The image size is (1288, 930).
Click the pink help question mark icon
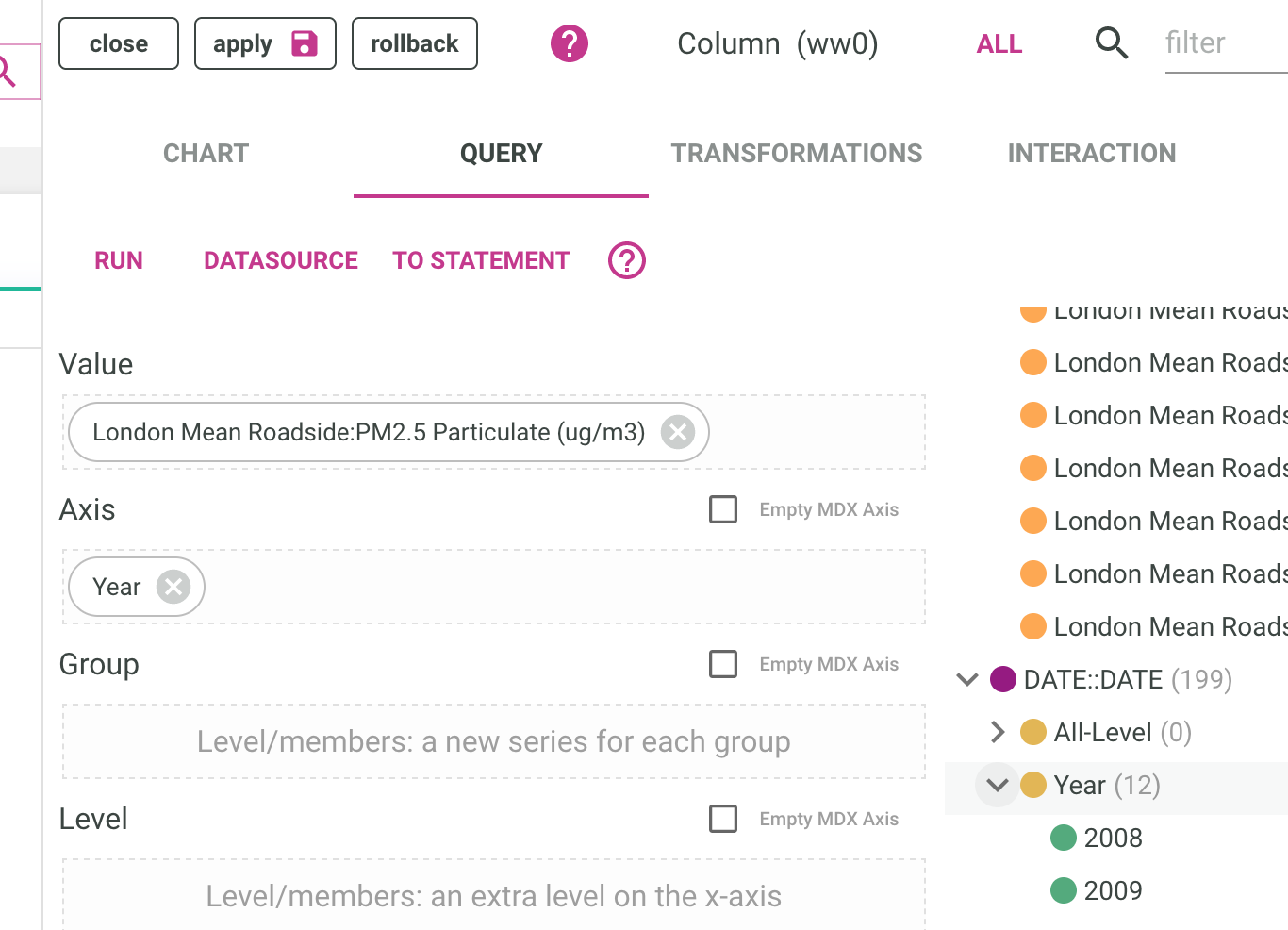[569, 43]
